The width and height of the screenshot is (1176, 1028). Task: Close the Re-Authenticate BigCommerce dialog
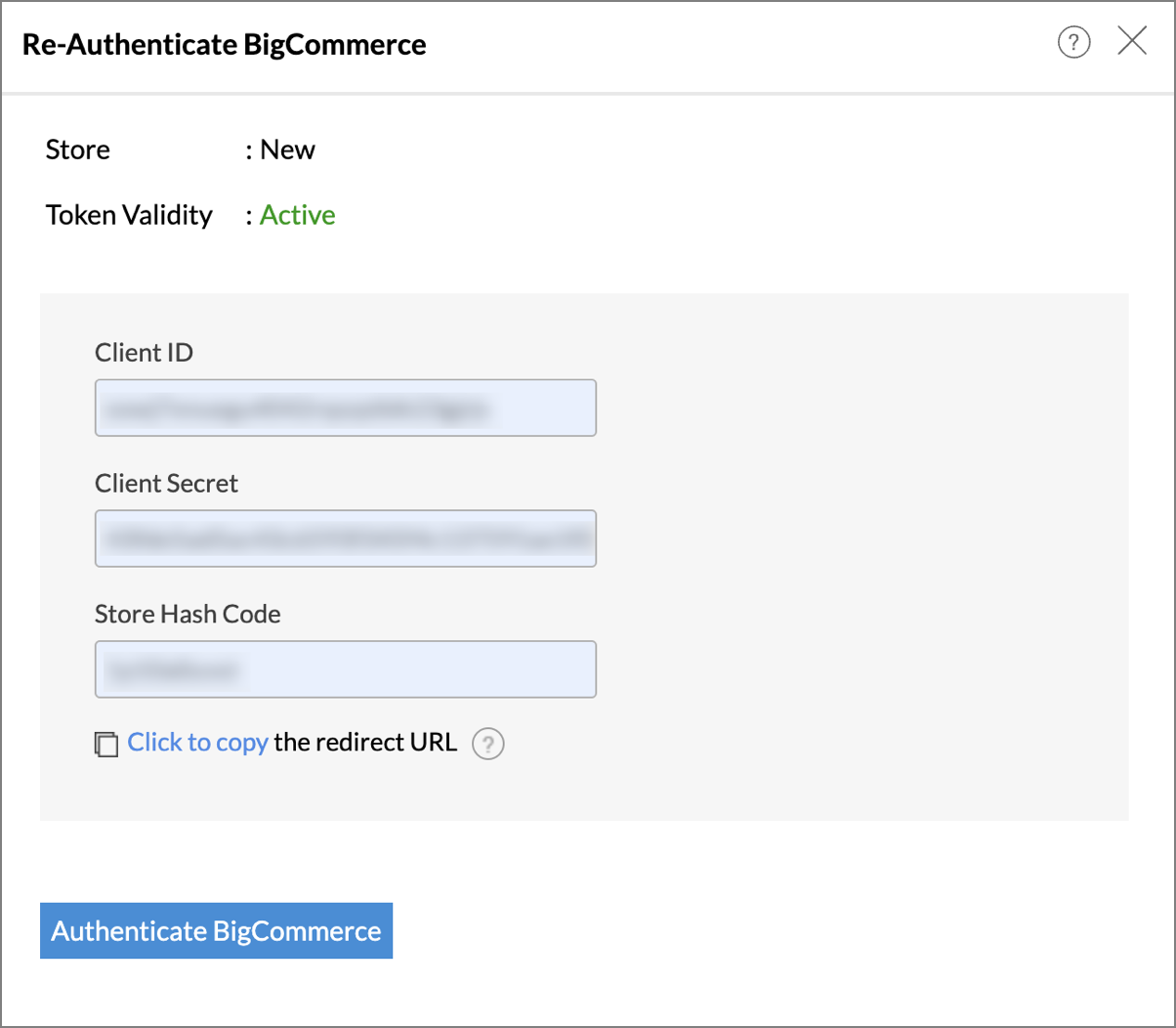(1132, 42)
